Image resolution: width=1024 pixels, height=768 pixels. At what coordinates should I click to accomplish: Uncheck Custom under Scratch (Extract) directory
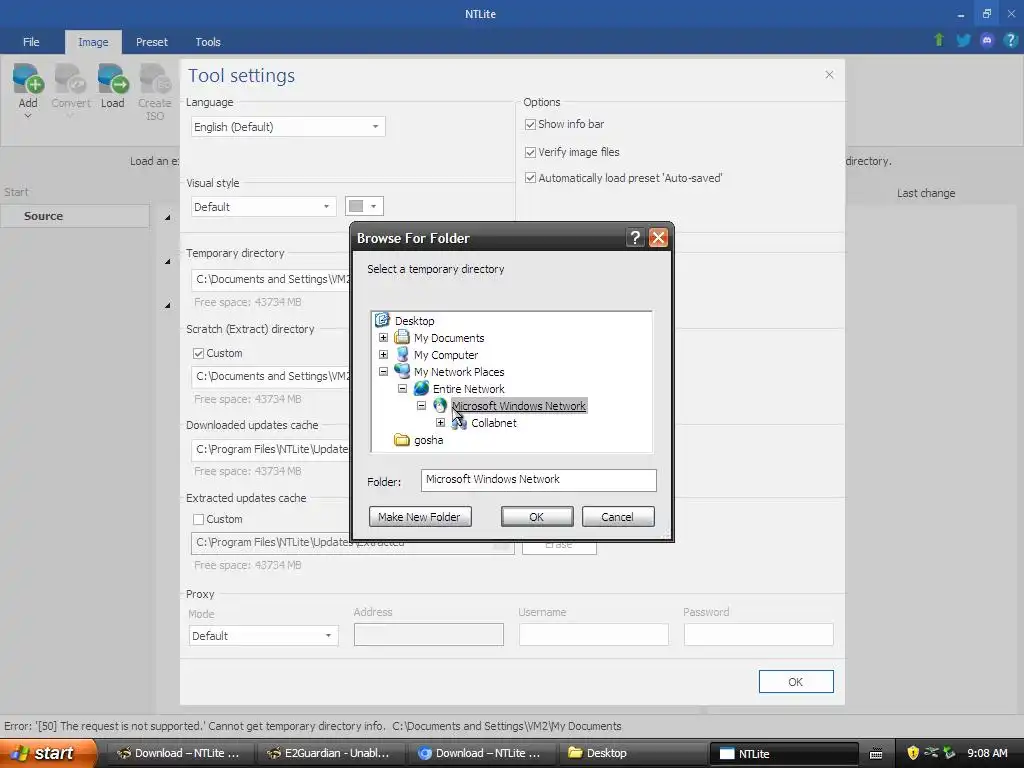[199, 353]
